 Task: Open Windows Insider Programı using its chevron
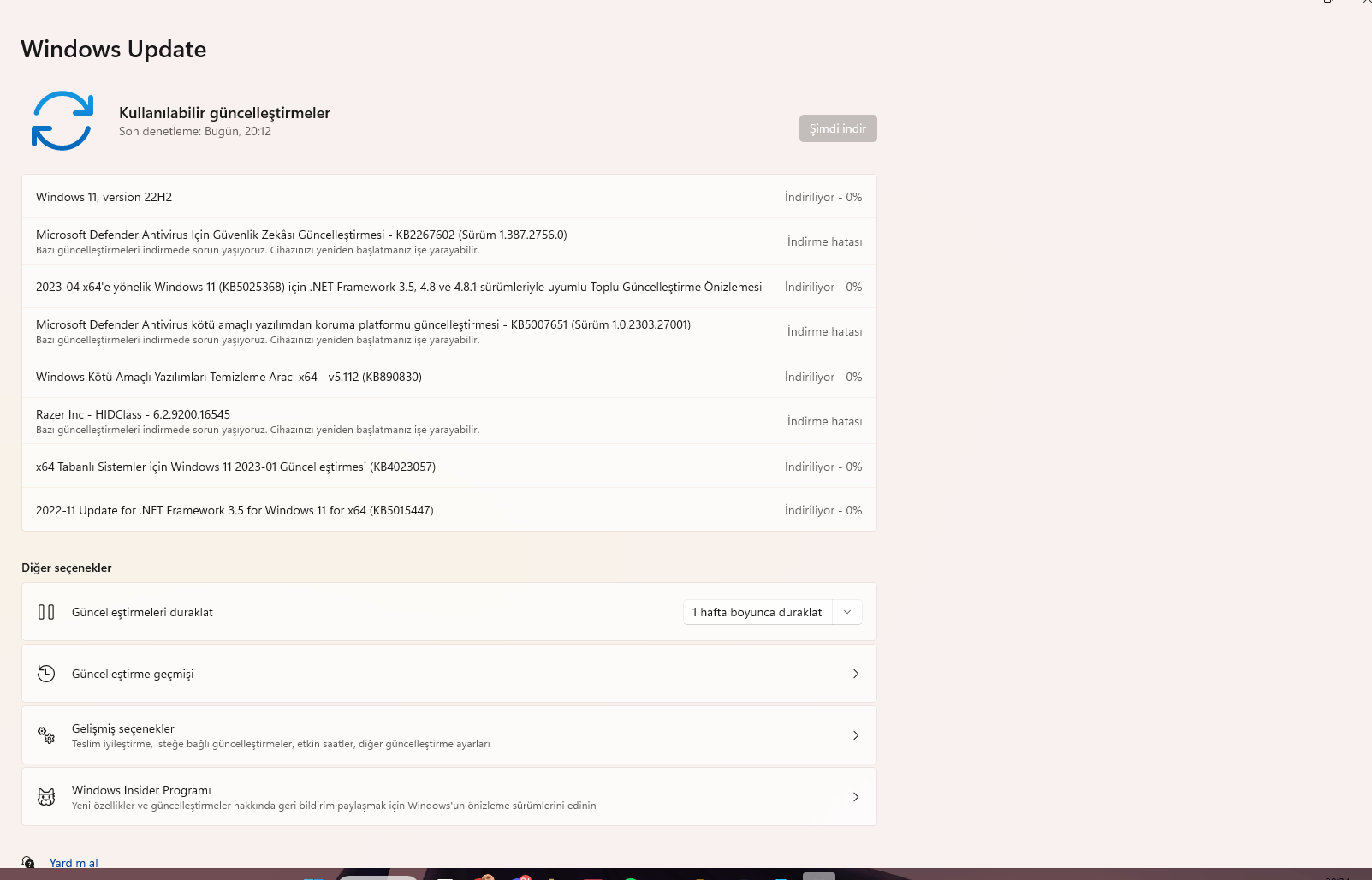pos(856,797)
